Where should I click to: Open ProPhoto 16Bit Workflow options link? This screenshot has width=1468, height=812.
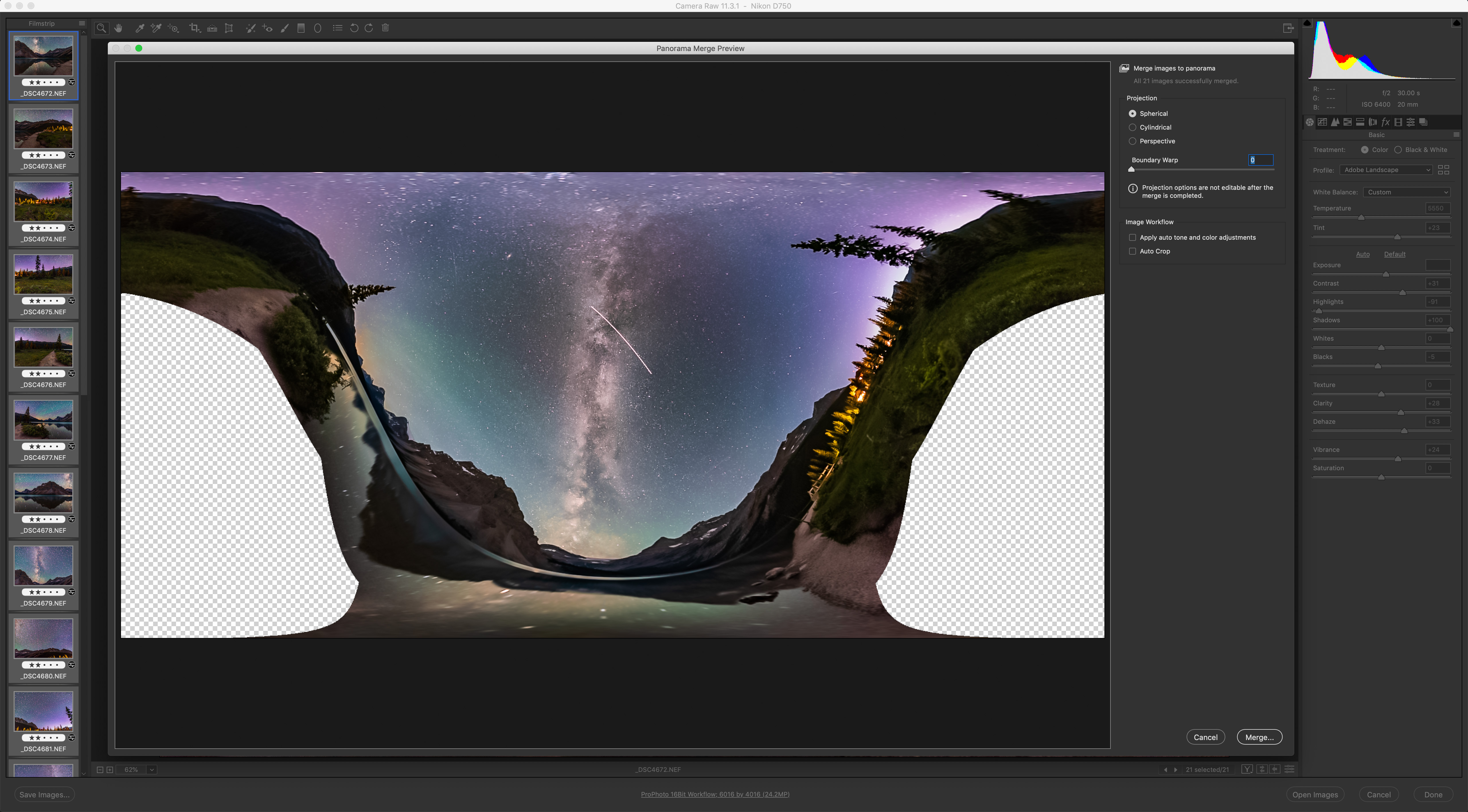[715, 794]
